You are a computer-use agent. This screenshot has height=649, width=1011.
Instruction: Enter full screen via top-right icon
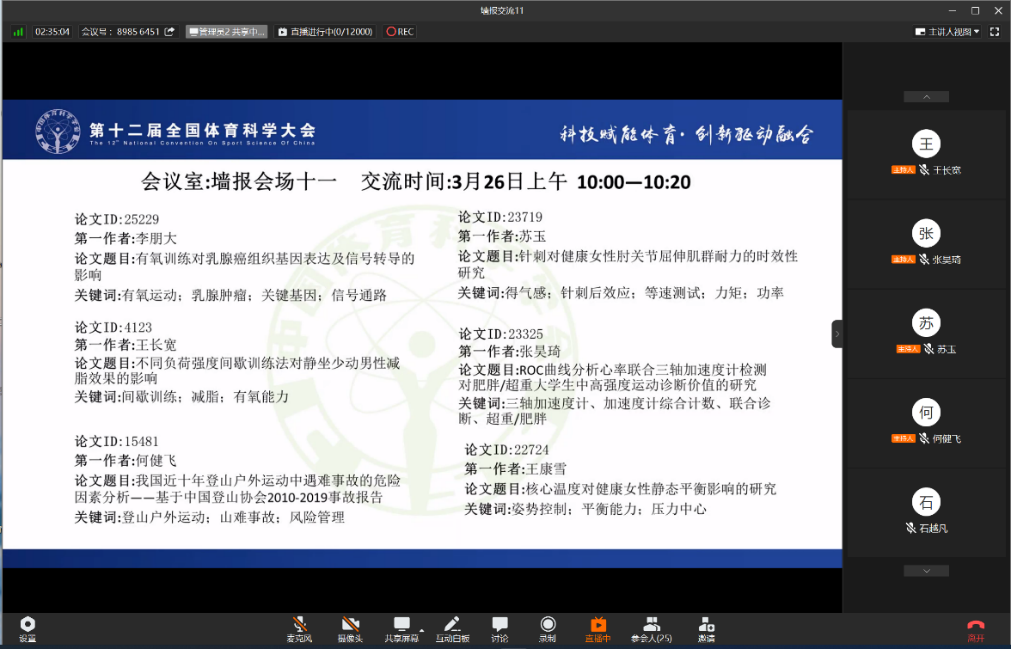coord(994,31)
